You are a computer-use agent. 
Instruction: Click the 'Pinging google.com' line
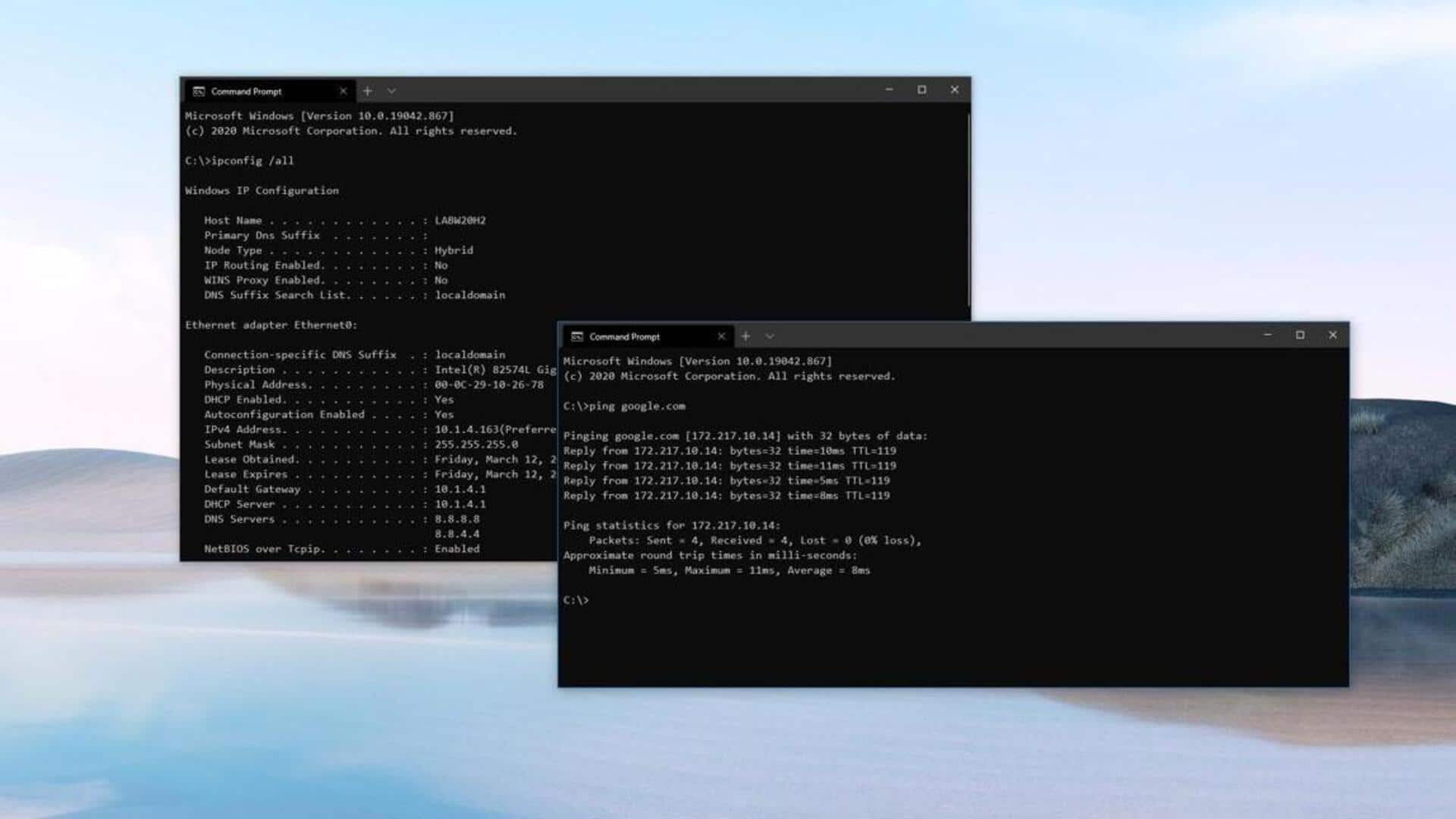745,436
